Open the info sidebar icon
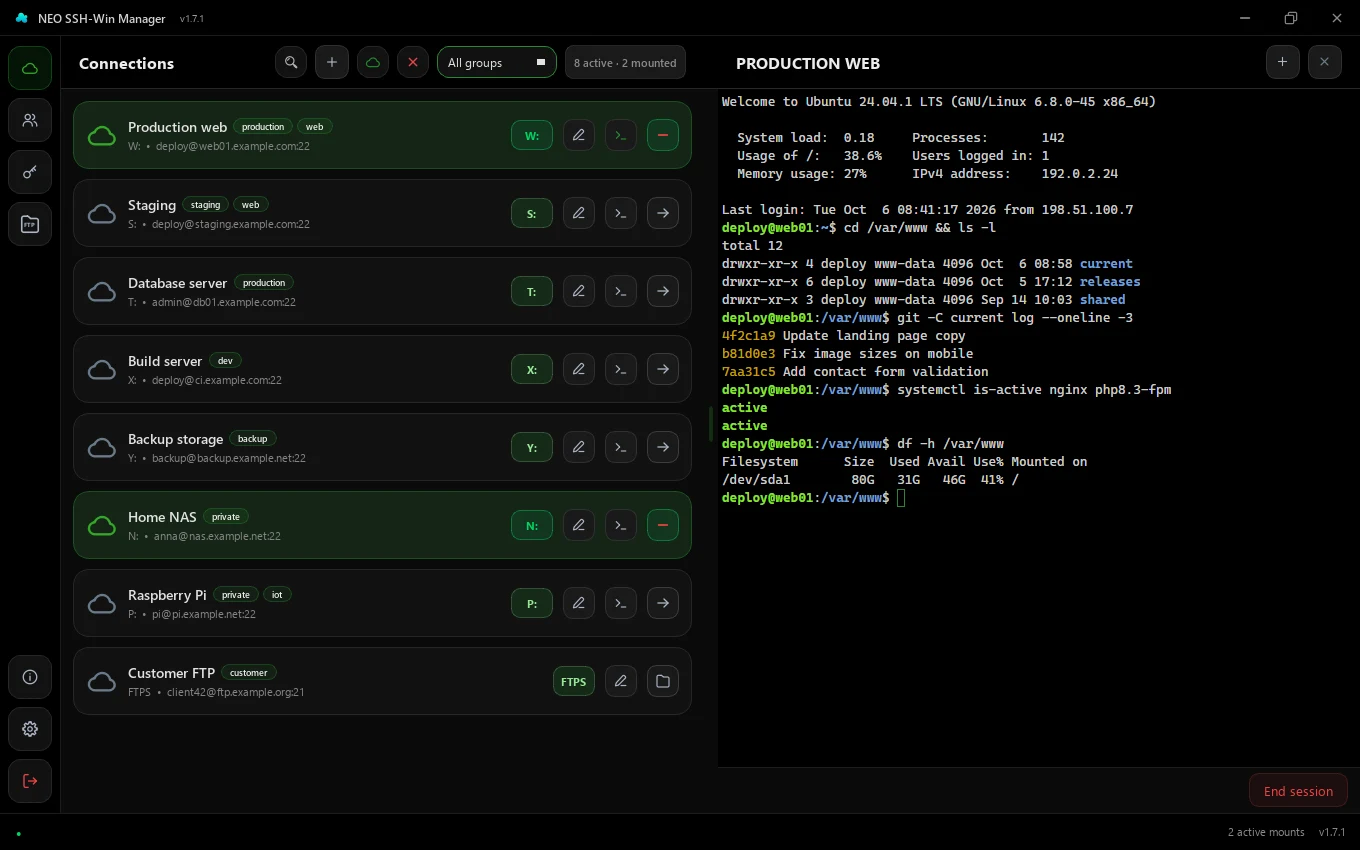The height and width of the screenshot is (850, 1360). [30, 677]
